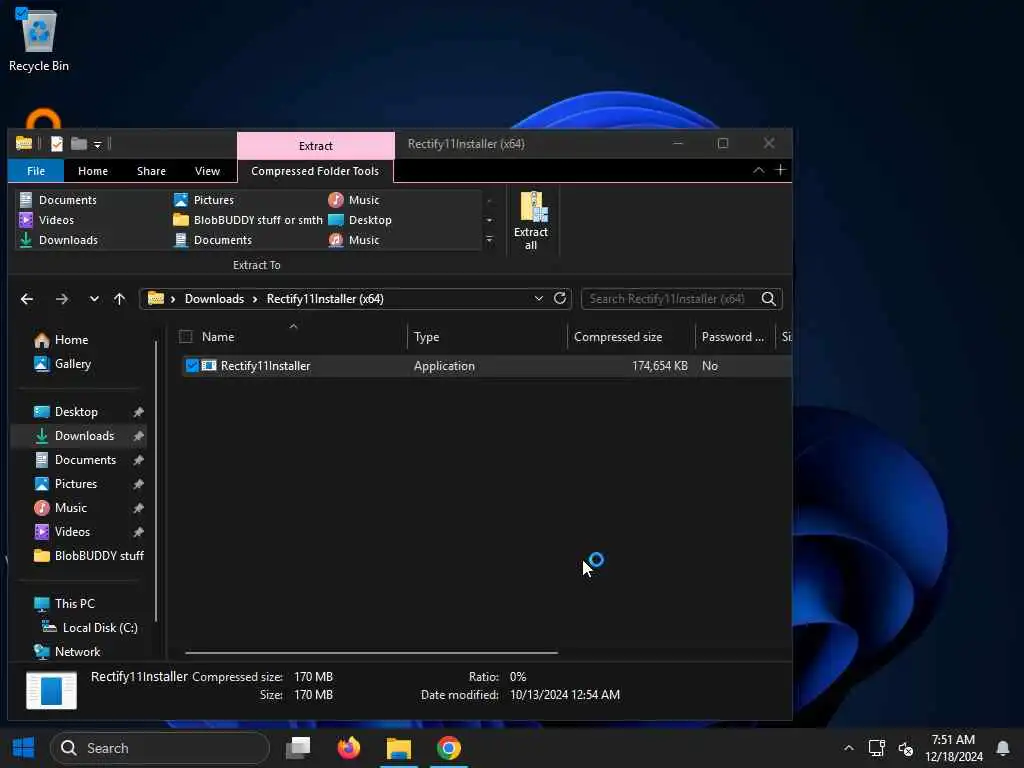Click the taskbar Search box
The height and width of the screenshot is (768, 1024).
pos(160,748)
